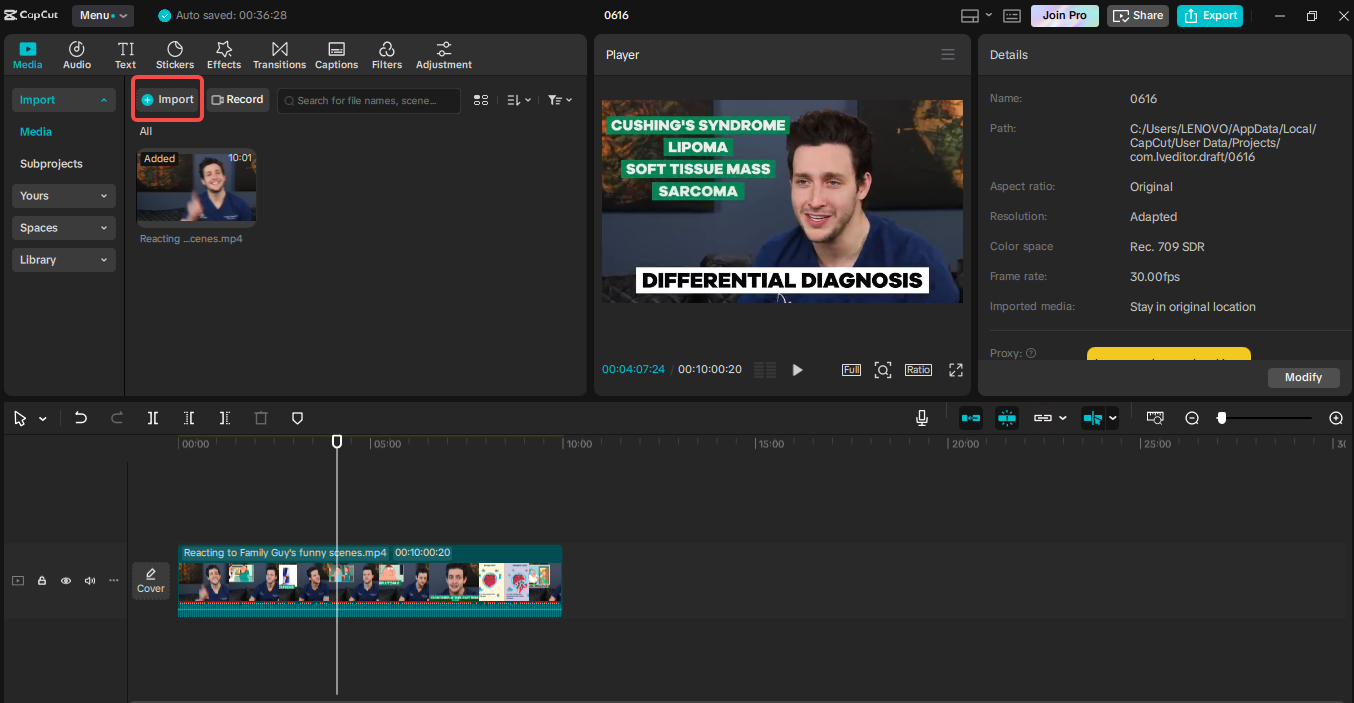Lock the video track
Screen dimensions: 1354x703
tap(41, 580)
